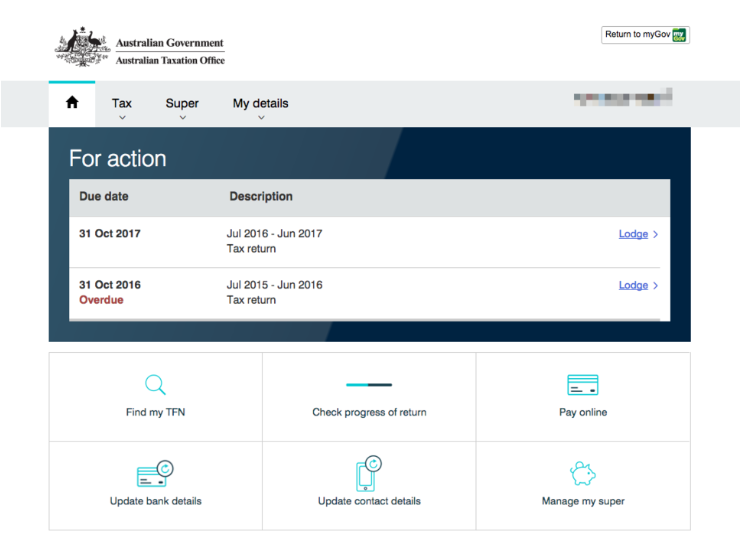
Task: Click the Find my TFN magnifier icon
Action: click(x=155, y=385)
